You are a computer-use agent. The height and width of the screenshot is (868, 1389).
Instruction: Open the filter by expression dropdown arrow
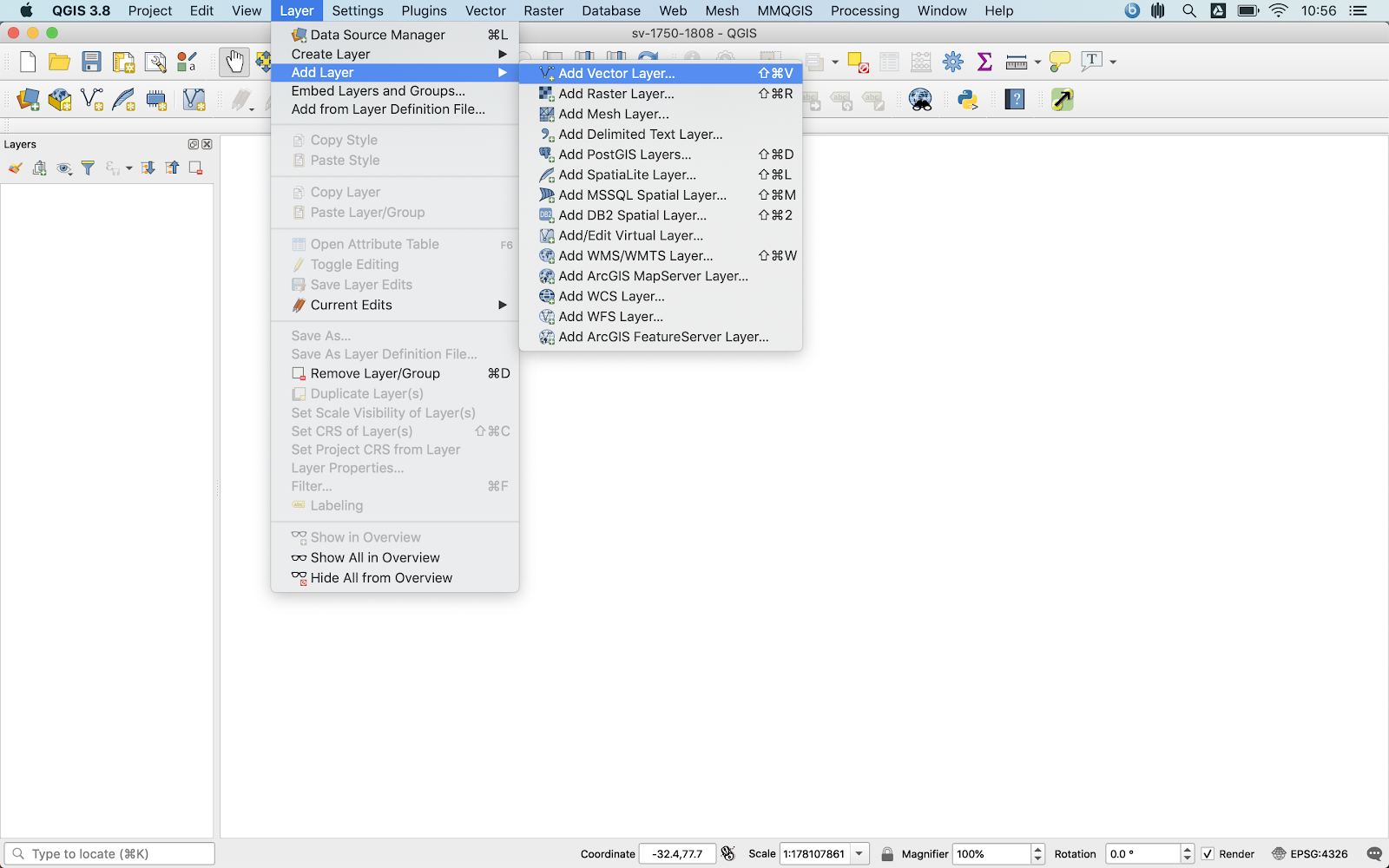129,168
